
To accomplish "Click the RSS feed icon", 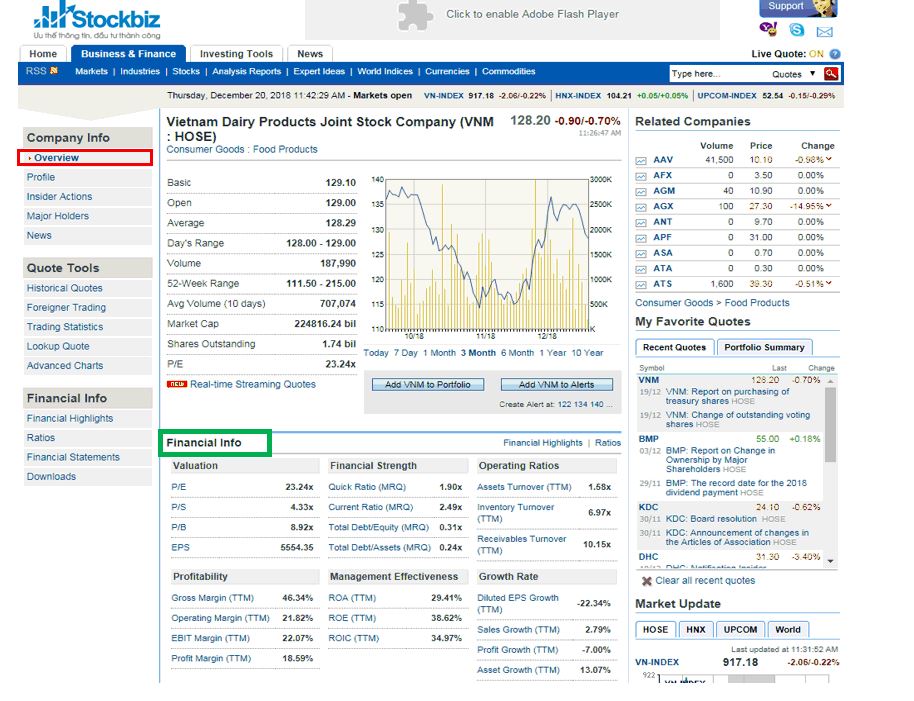I will coord(54,71).
